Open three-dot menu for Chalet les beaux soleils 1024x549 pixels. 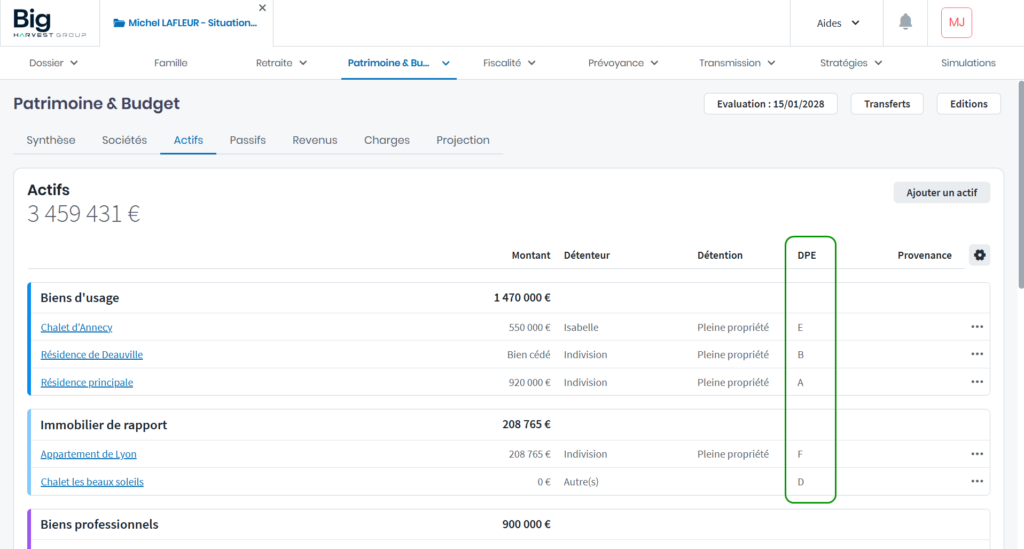point(976,481)
